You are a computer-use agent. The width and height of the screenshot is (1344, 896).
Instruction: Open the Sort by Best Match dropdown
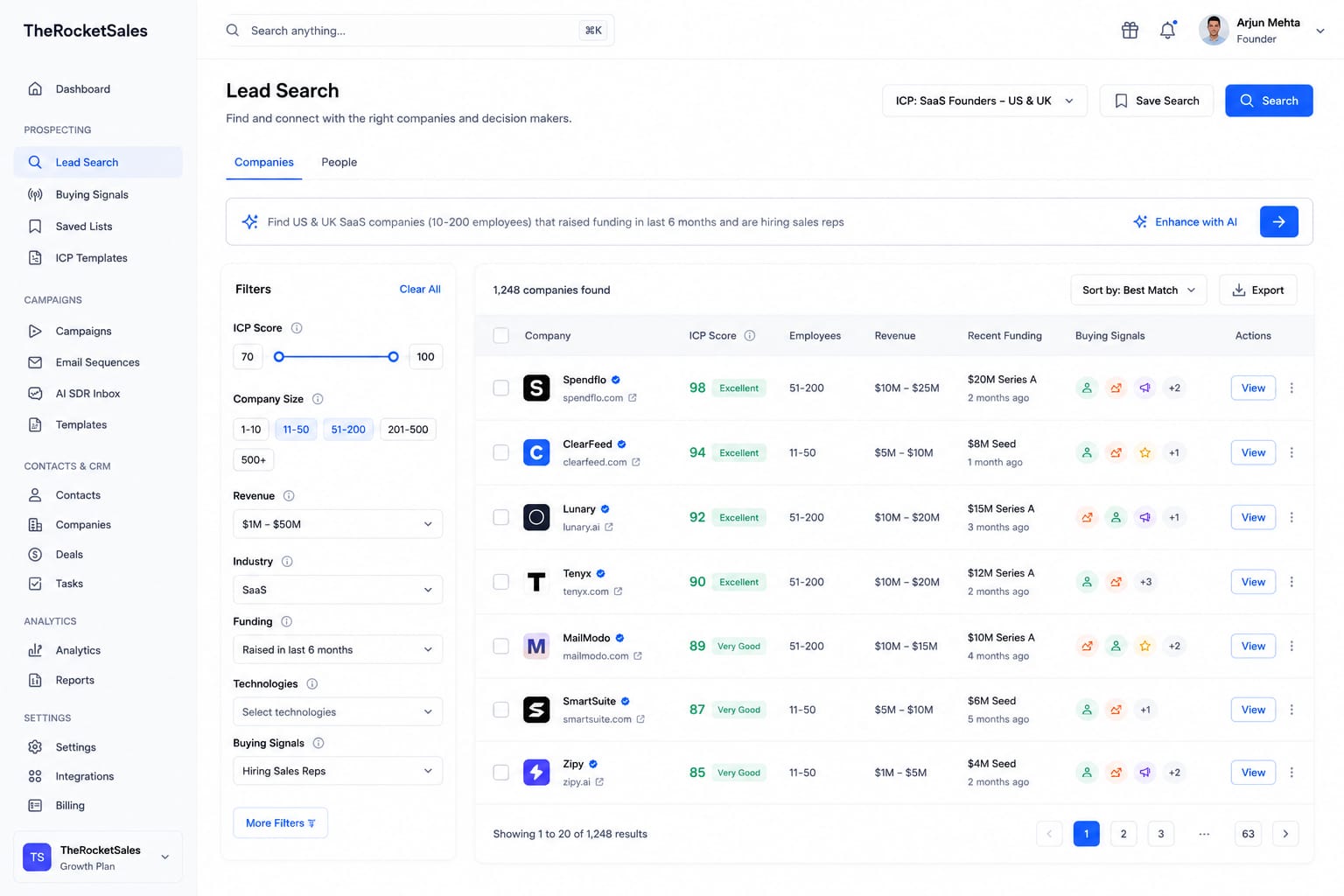point(1138,290)
